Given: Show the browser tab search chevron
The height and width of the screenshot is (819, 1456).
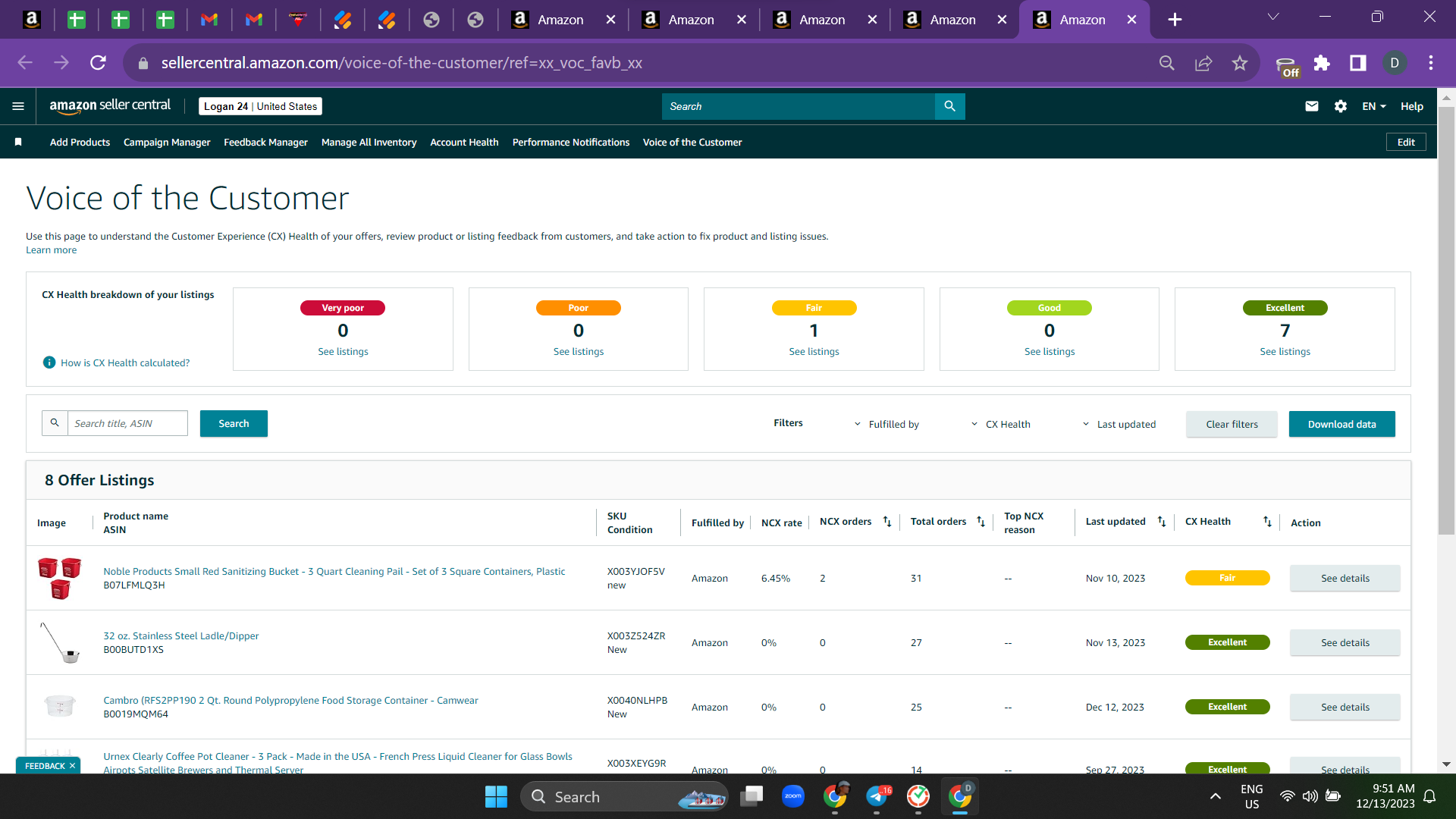Looking at the screenshot, I should (1273, 17).
